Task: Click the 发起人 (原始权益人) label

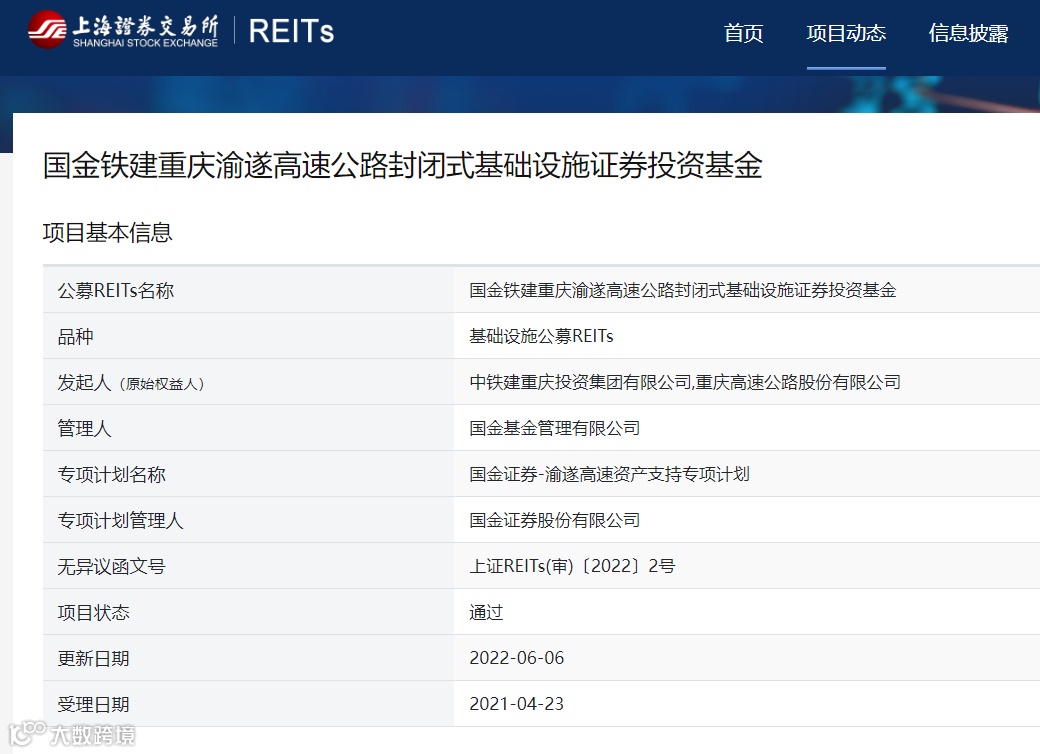Action: click(x=131, y=383)
